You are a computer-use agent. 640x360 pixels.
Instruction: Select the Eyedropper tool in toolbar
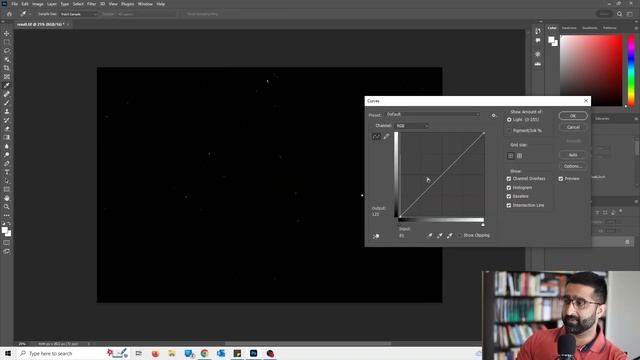point(7,85)
